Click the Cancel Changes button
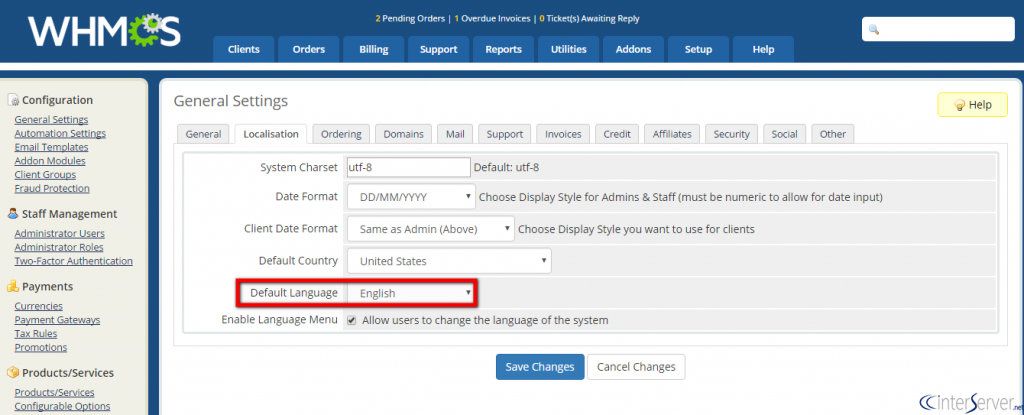The width and height of the screenshot is (1024, 415). pyautogui.click(x=636, y=367)
